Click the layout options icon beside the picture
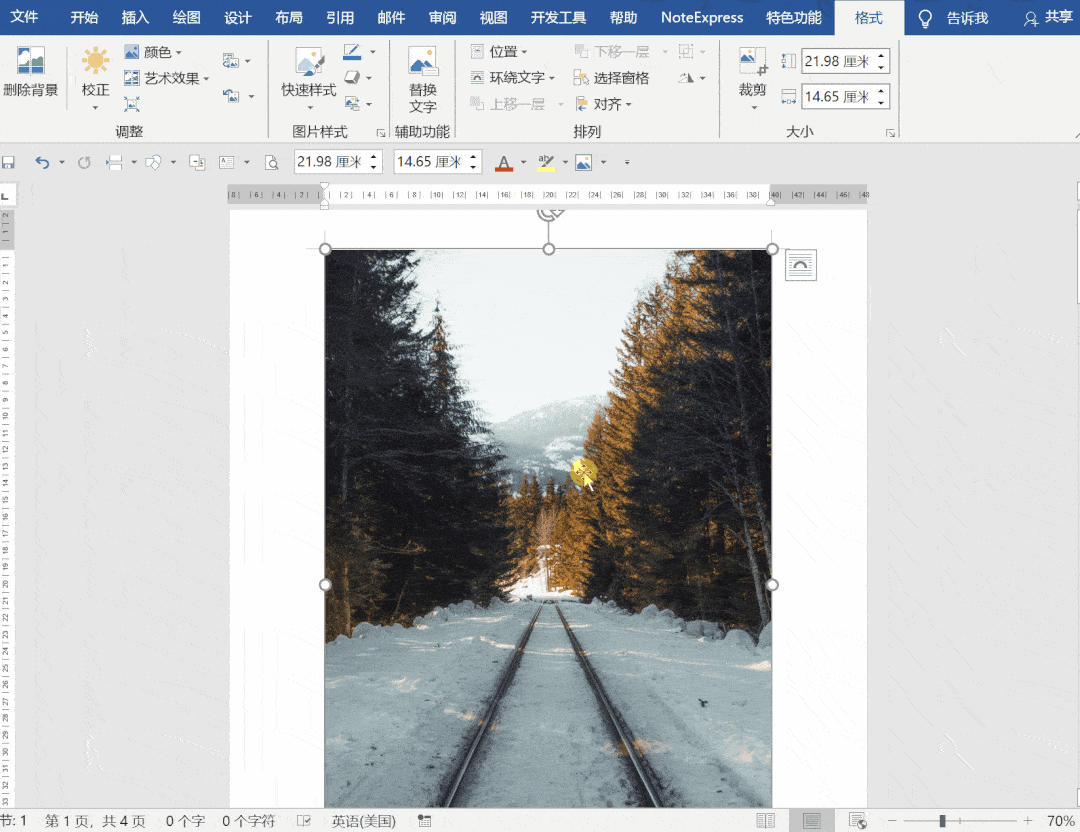 (x=800, y=265)
